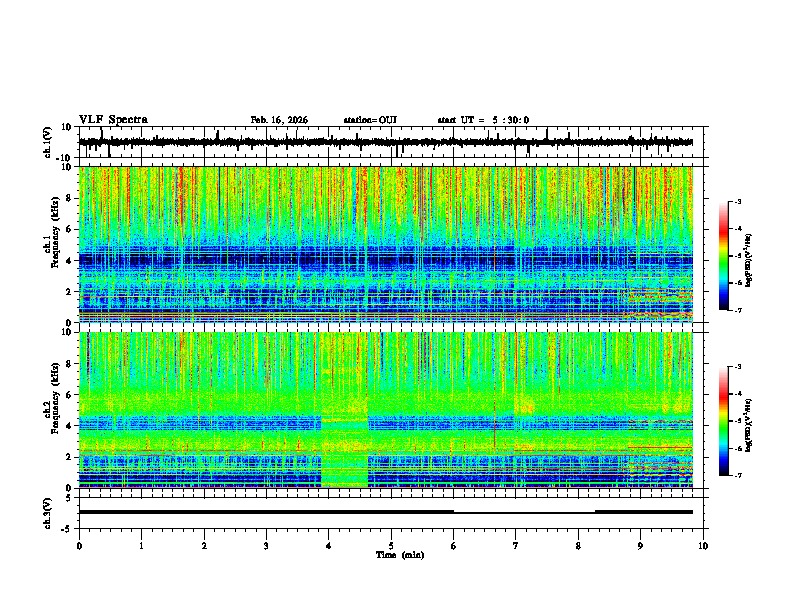Click the "Time (min)" x-axis label
Viewport: 792px width, 612px height.
click(400, 555)
